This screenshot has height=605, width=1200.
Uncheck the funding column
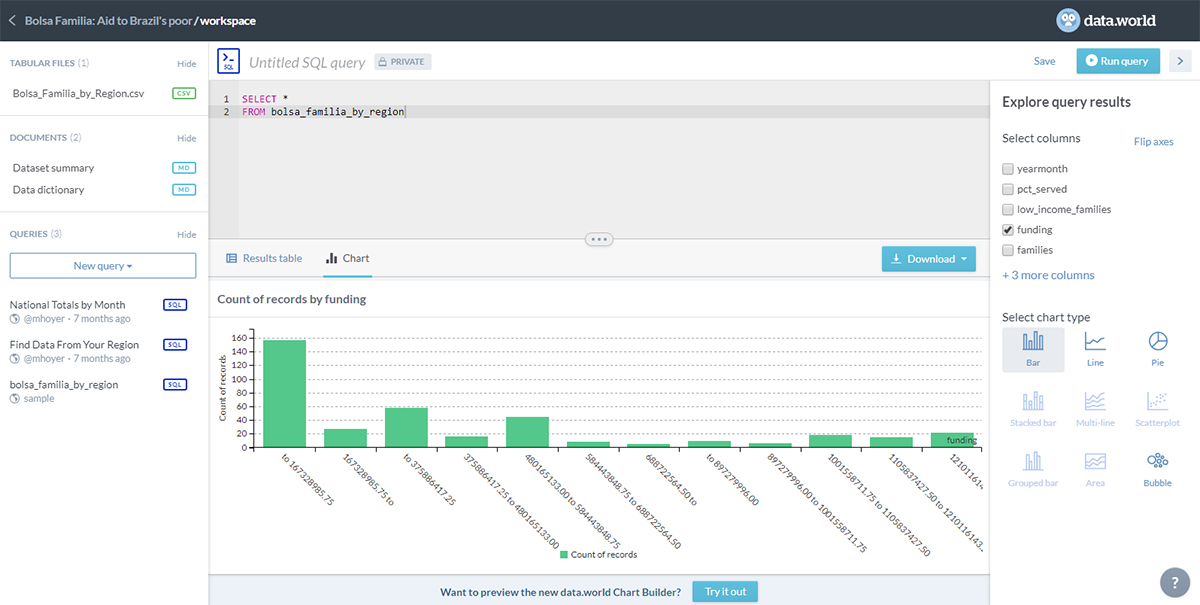tap(1007, 229)
